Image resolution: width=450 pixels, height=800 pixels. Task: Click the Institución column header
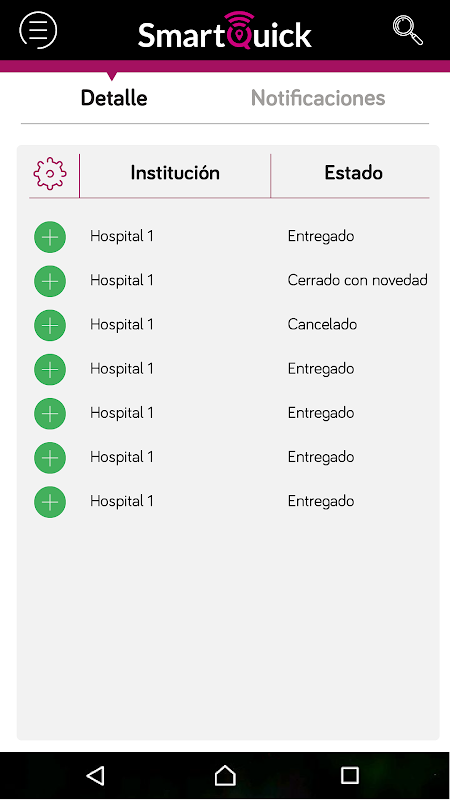point(175,173)
